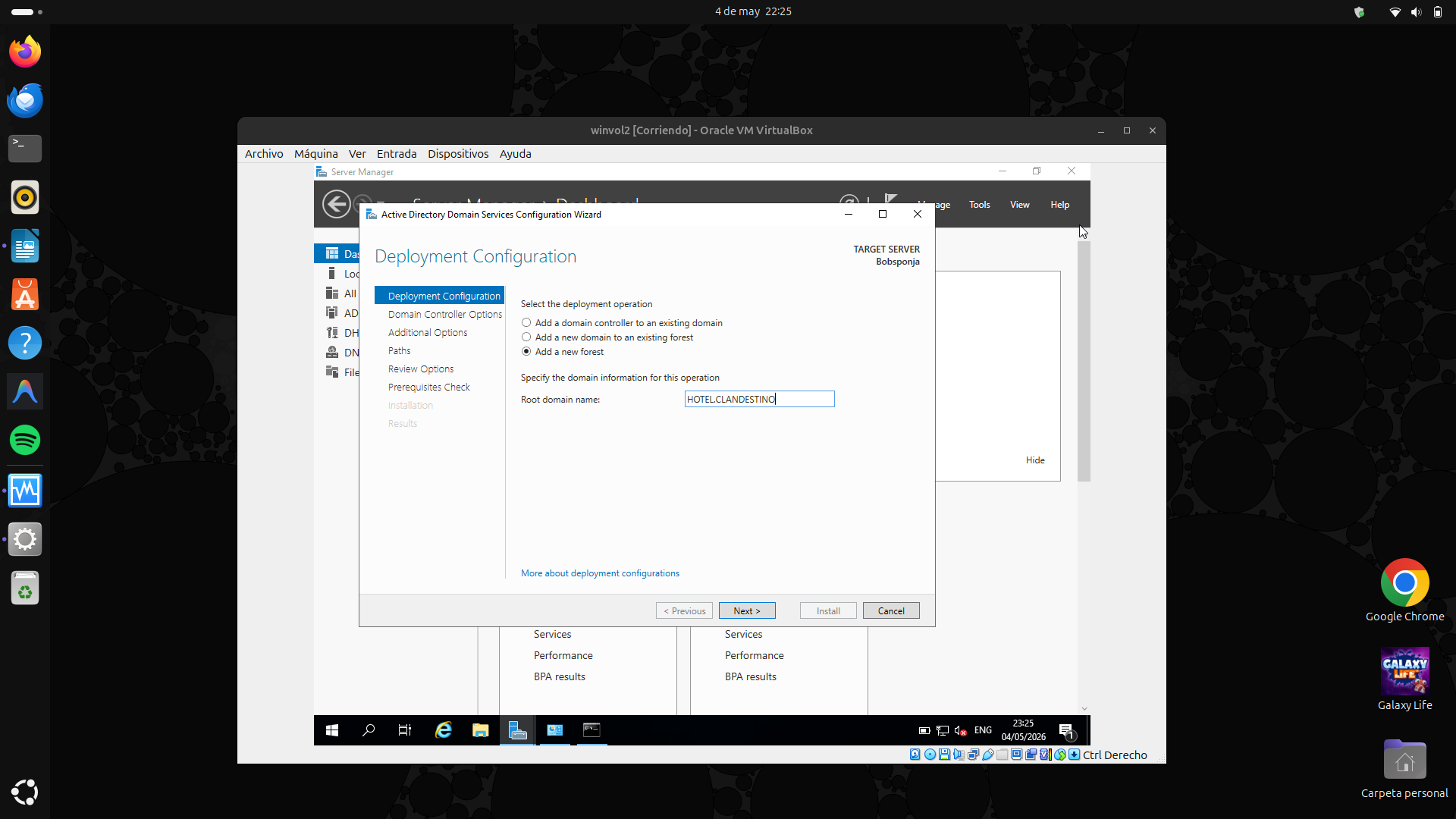Open the Máquina menu in VirtualBox
1456x819 pixels.
[x=316, y=153]
